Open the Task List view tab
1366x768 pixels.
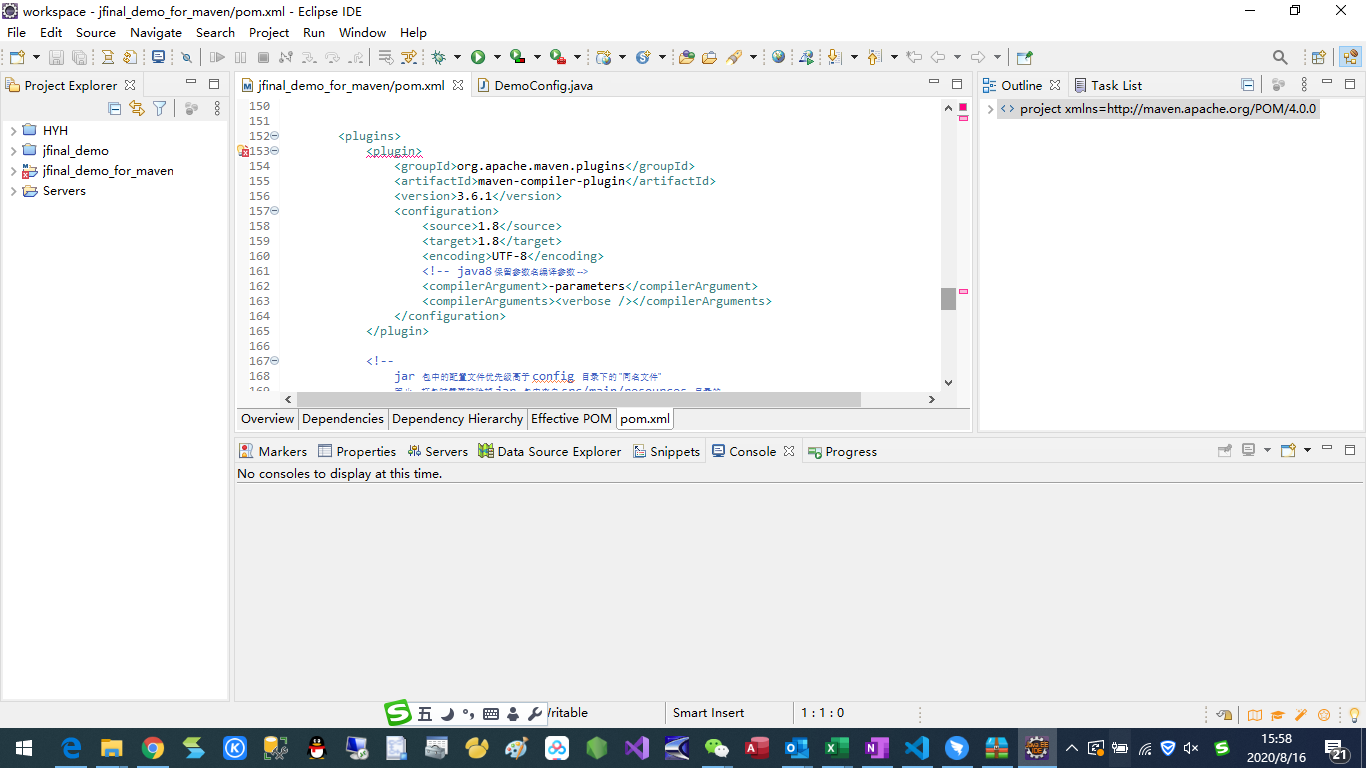(x=1107, y=85)
